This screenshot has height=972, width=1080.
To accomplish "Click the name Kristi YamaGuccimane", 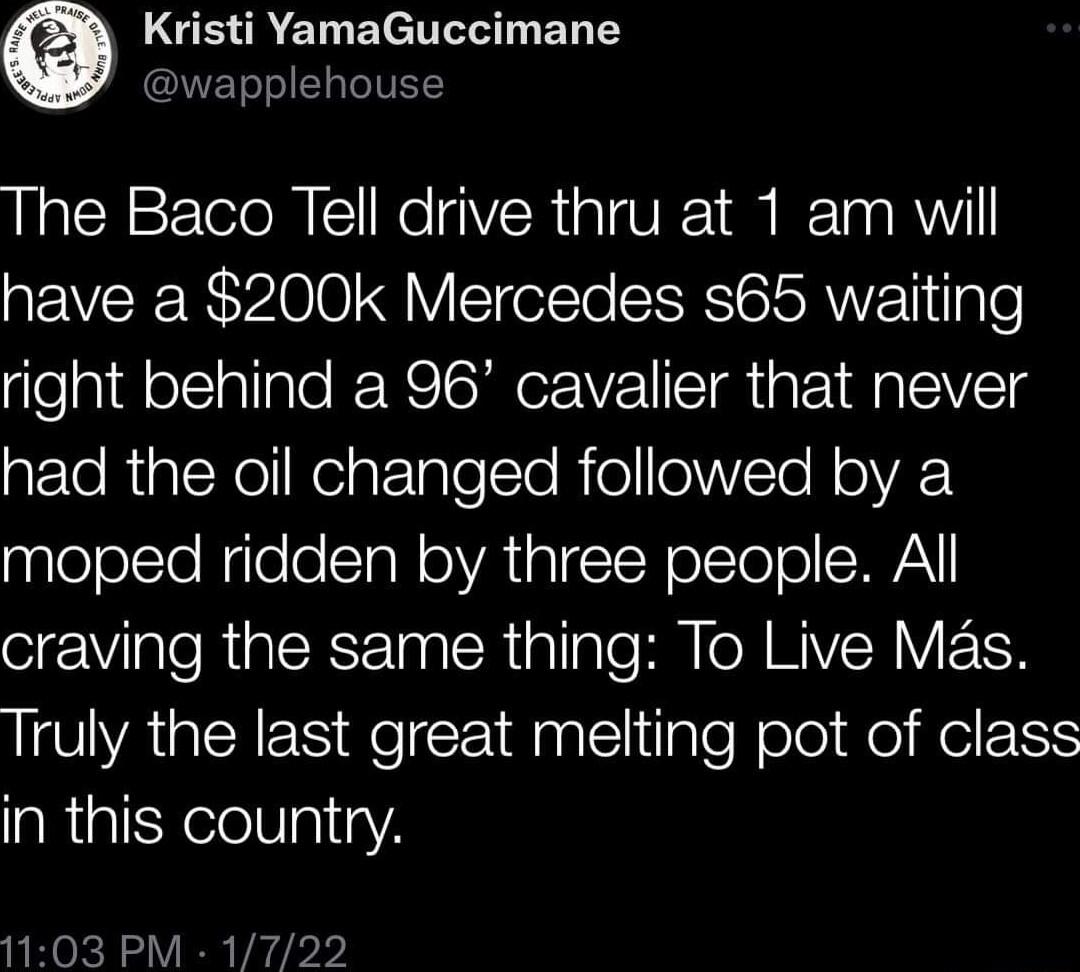I will click(x=382, y=30).
